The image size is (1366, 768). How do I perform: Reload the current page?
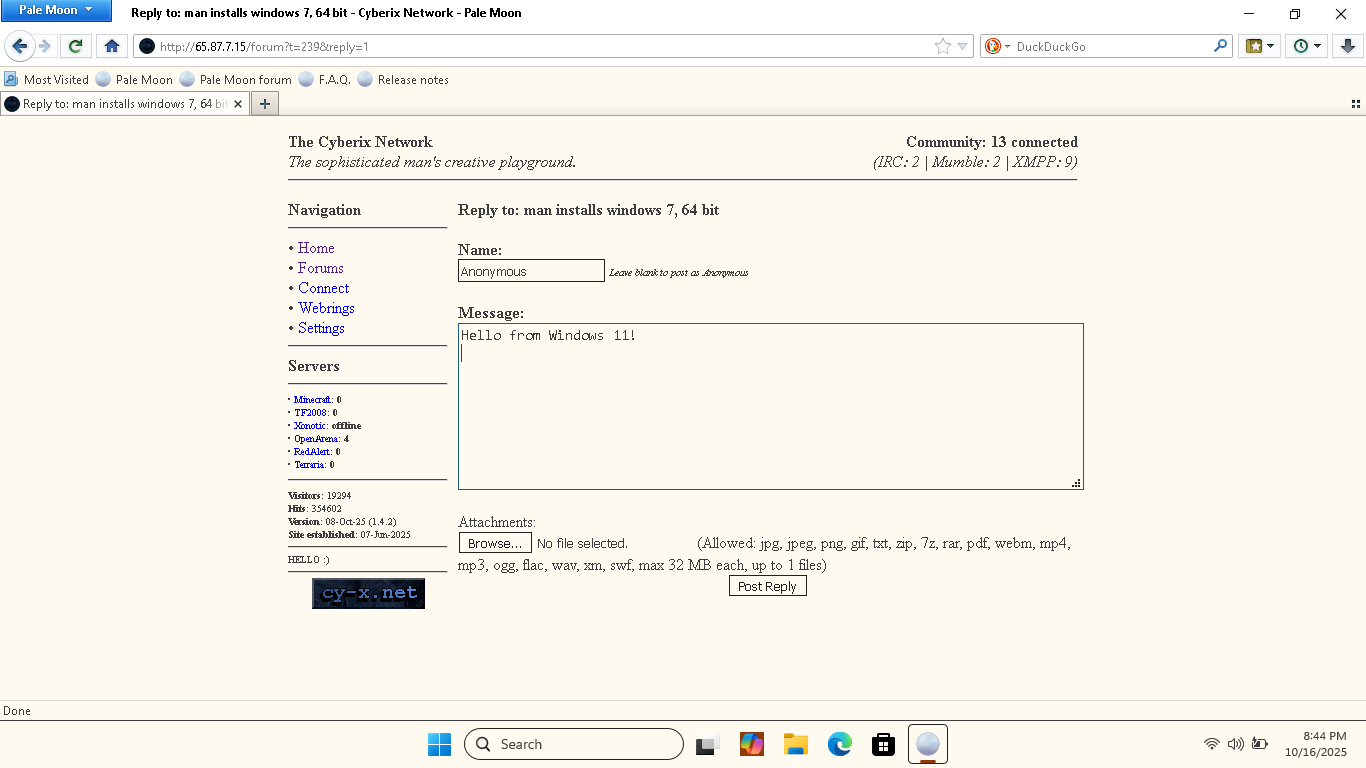tap(75, 46)
